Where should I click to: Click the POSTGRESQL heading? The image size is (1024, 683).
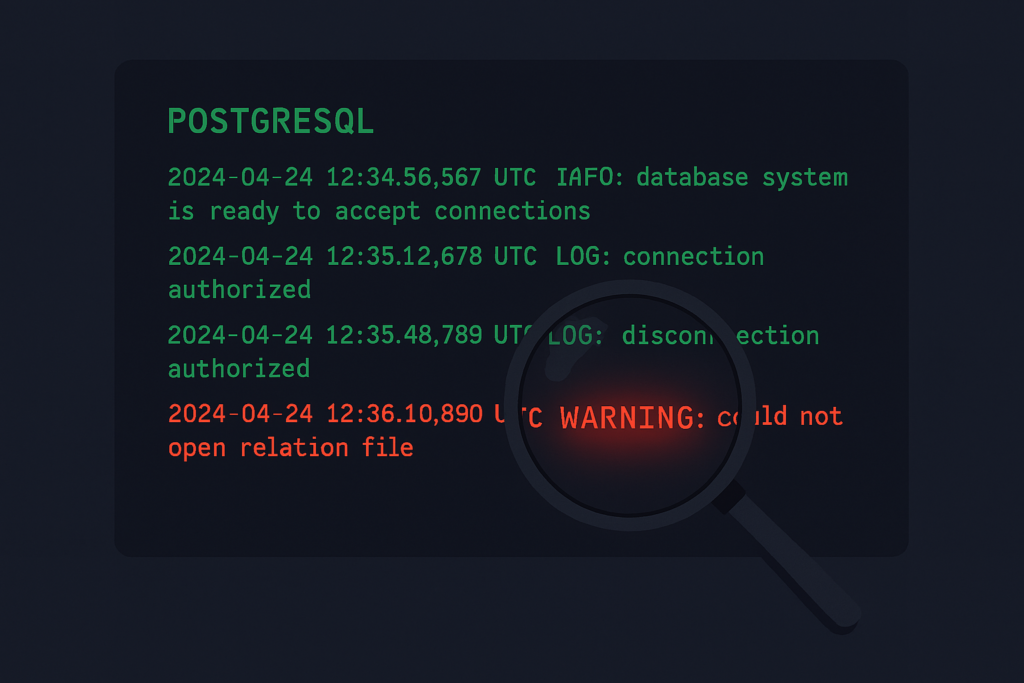(x=270, y=121)
